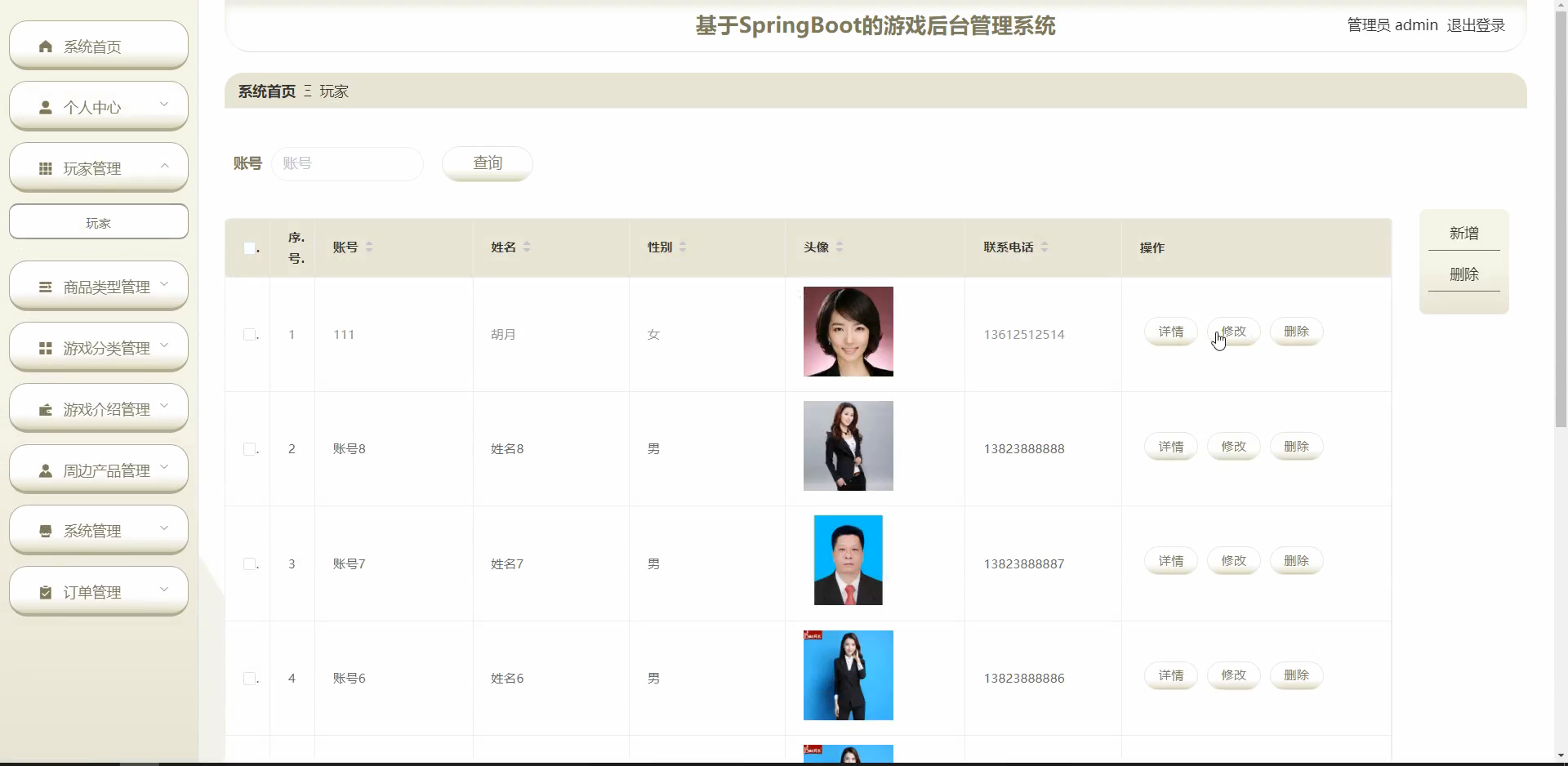This screenshot has height=766, width=1568.
Task: Click phone number 13612512514
Action: coord(1024,335)
